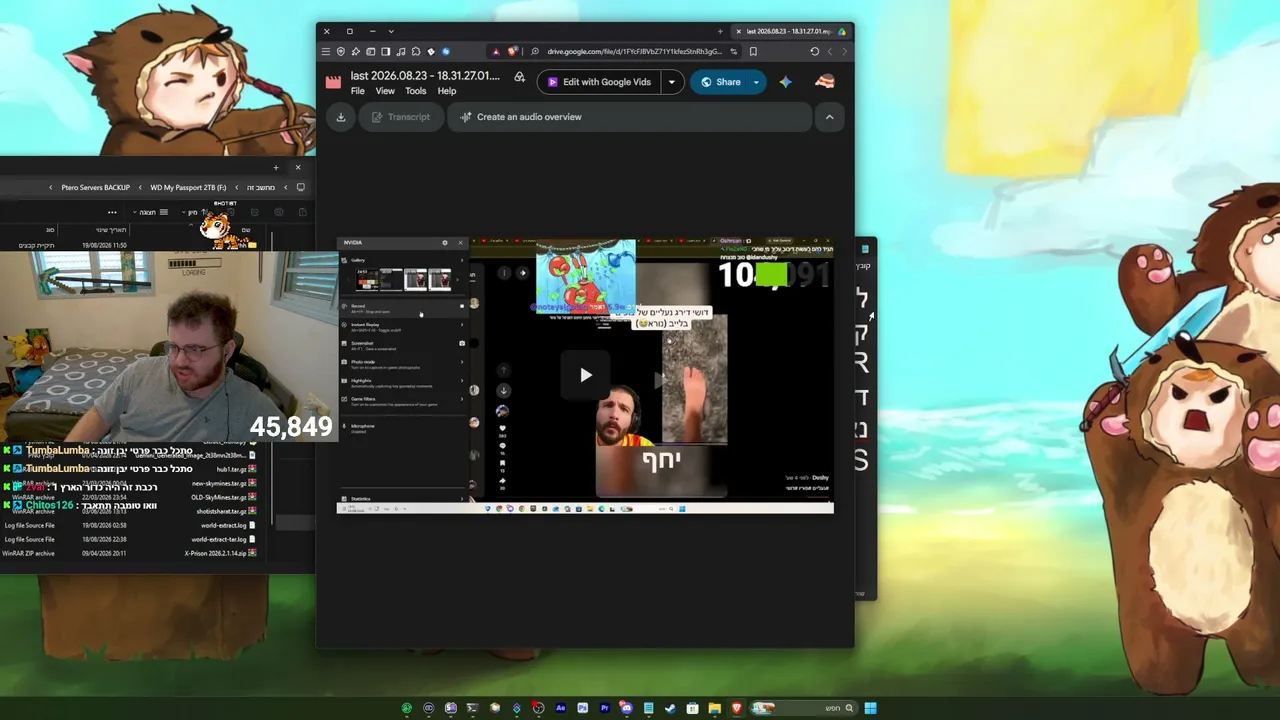Image resolution: width=1280 pixels, height=720 pixels.
Task: Click the music note icon in browser toolbar
Action: click(401, 52)
